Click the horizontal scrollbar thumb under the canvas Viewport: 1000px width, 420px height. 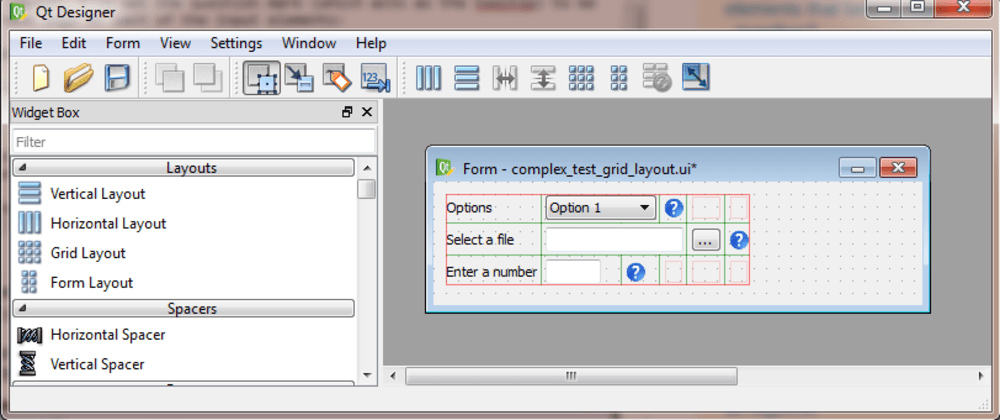(x=571, y=376)
